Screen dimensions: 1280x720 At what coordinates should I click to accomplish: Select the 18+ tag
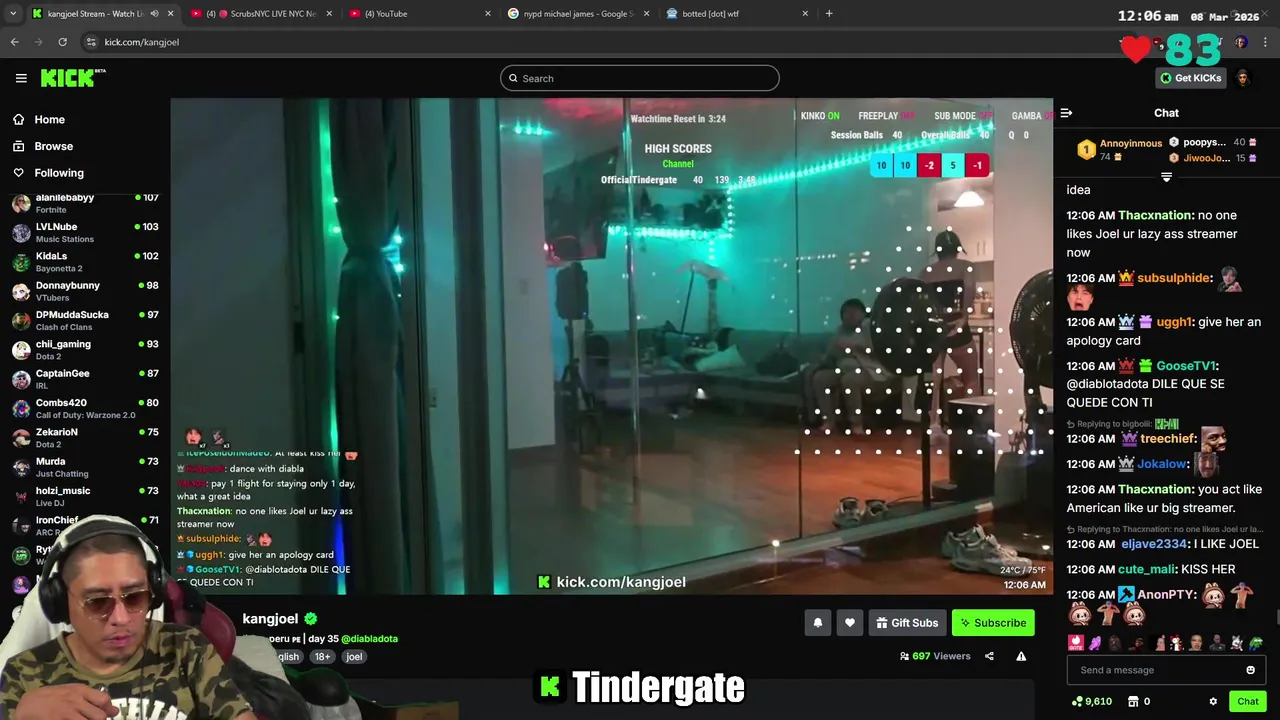[322, 657]
